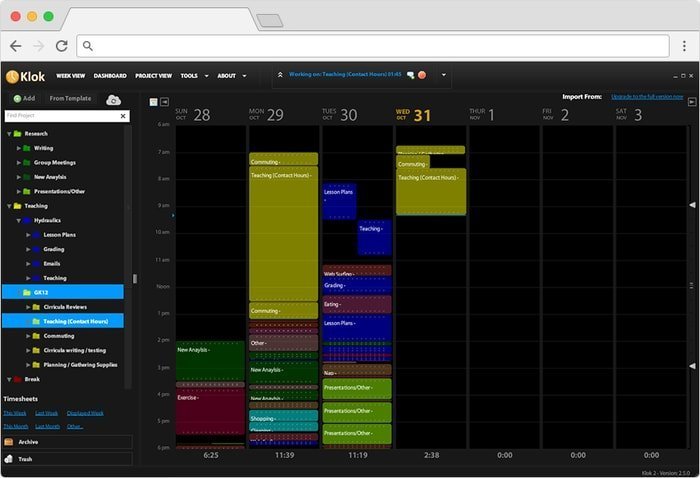Click the cloud sync icon

[x=113, y=100]
